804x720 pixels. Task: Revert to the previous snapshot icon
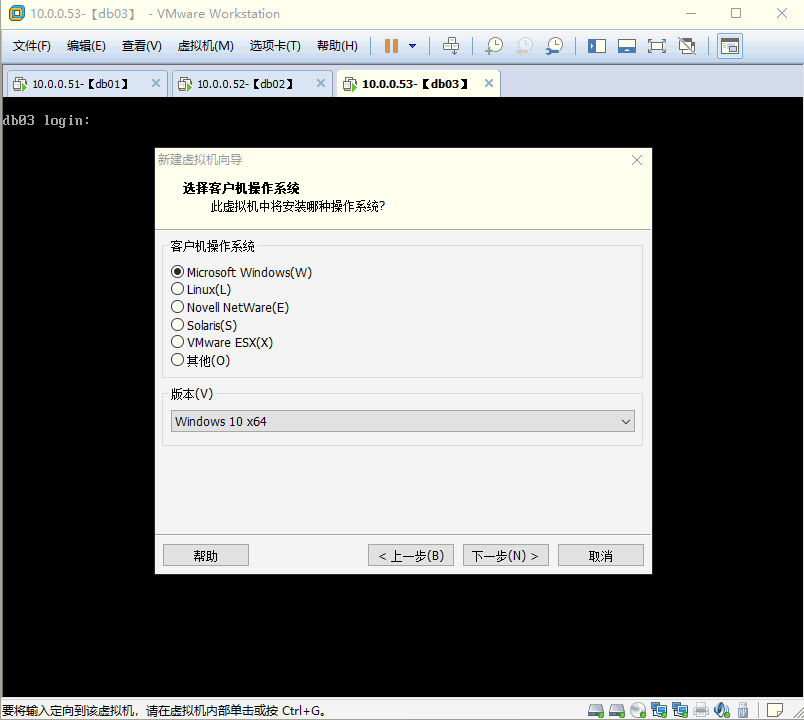click(x=524, y=46)
